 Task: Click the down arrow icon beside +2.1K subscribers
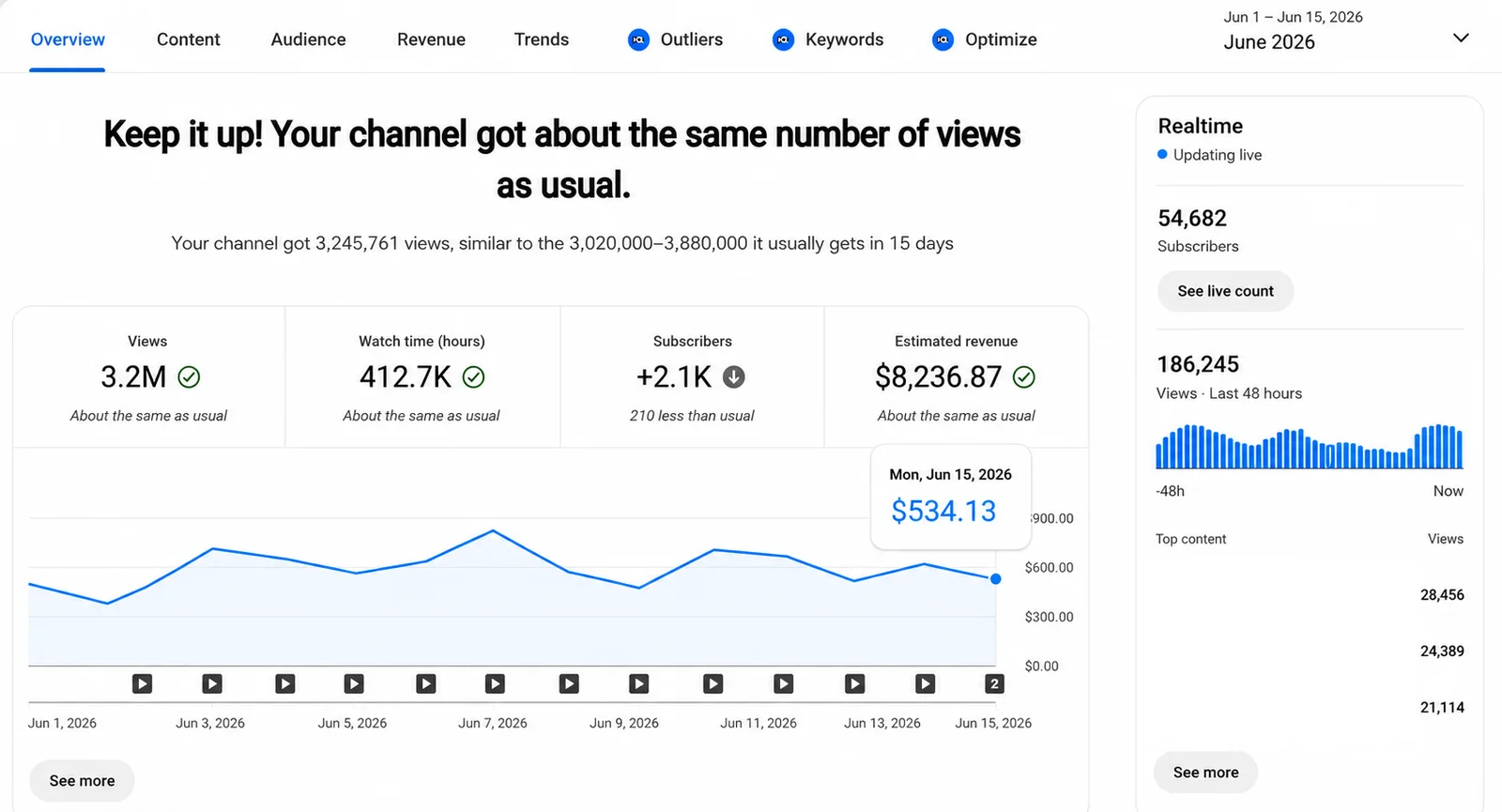734,377
